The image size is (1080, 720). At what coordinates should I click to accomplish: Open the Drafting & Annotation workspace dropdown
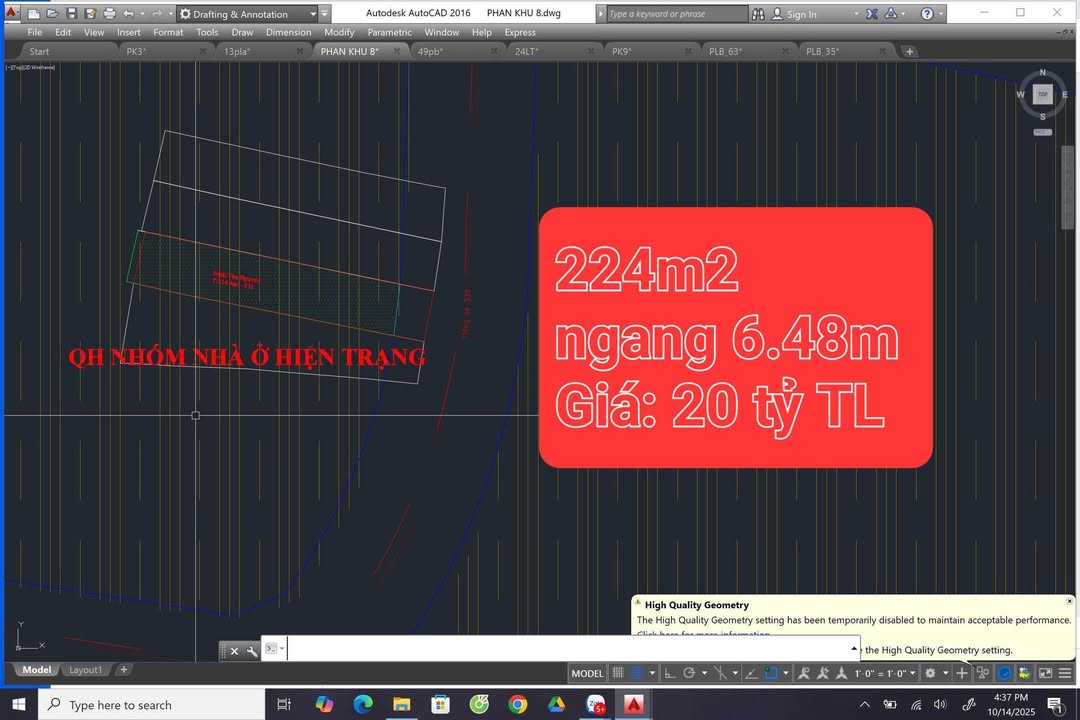point(313,13)
